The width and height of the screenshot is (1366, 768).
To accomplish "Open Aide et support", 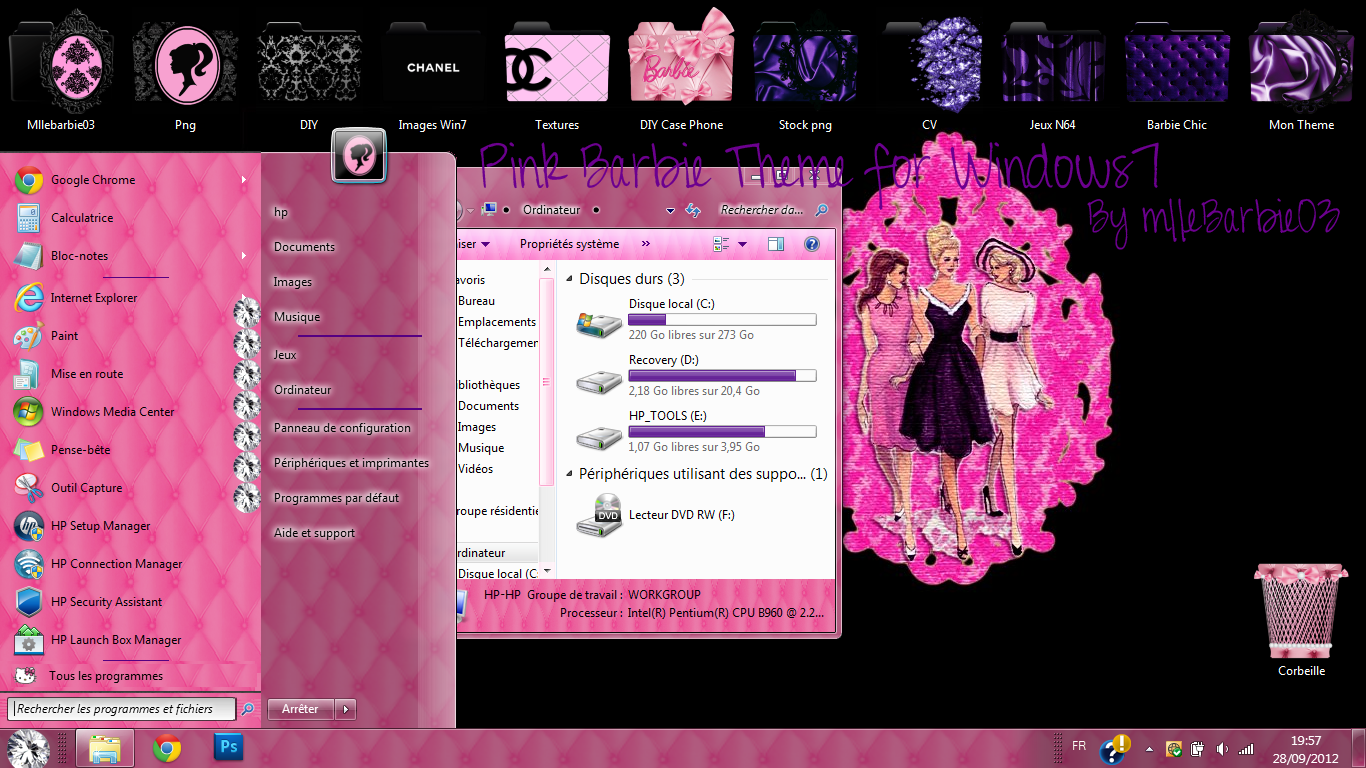I will (314, 533).
